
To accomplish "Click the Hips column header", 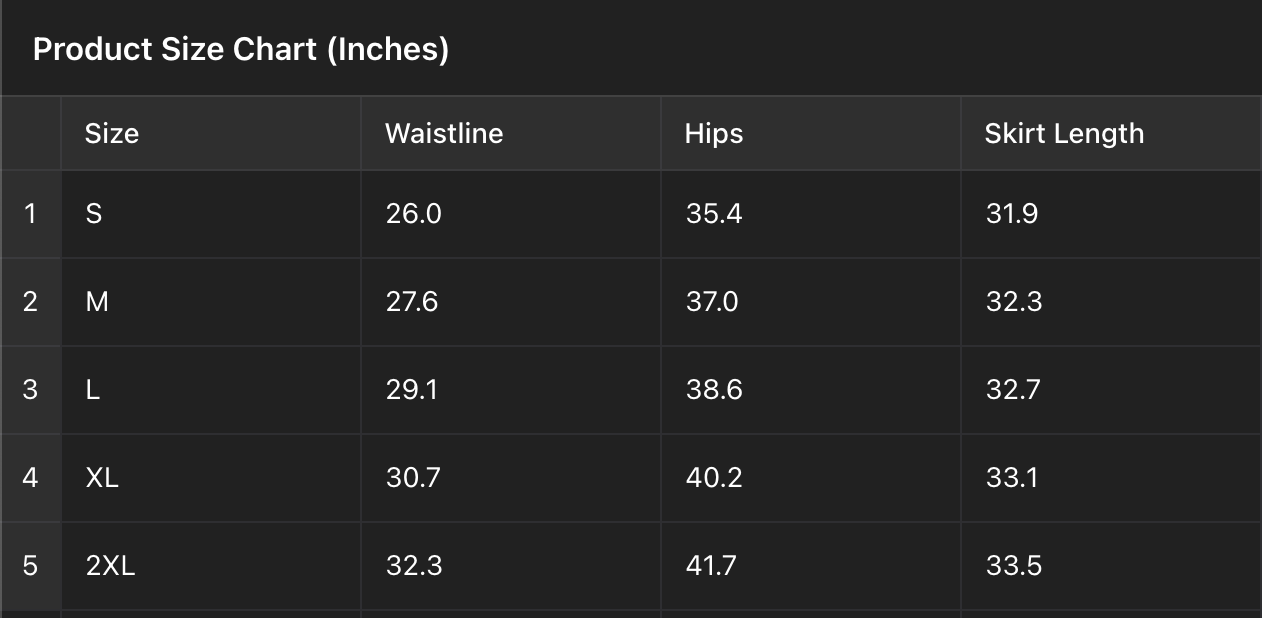I will tap(714, 134).
